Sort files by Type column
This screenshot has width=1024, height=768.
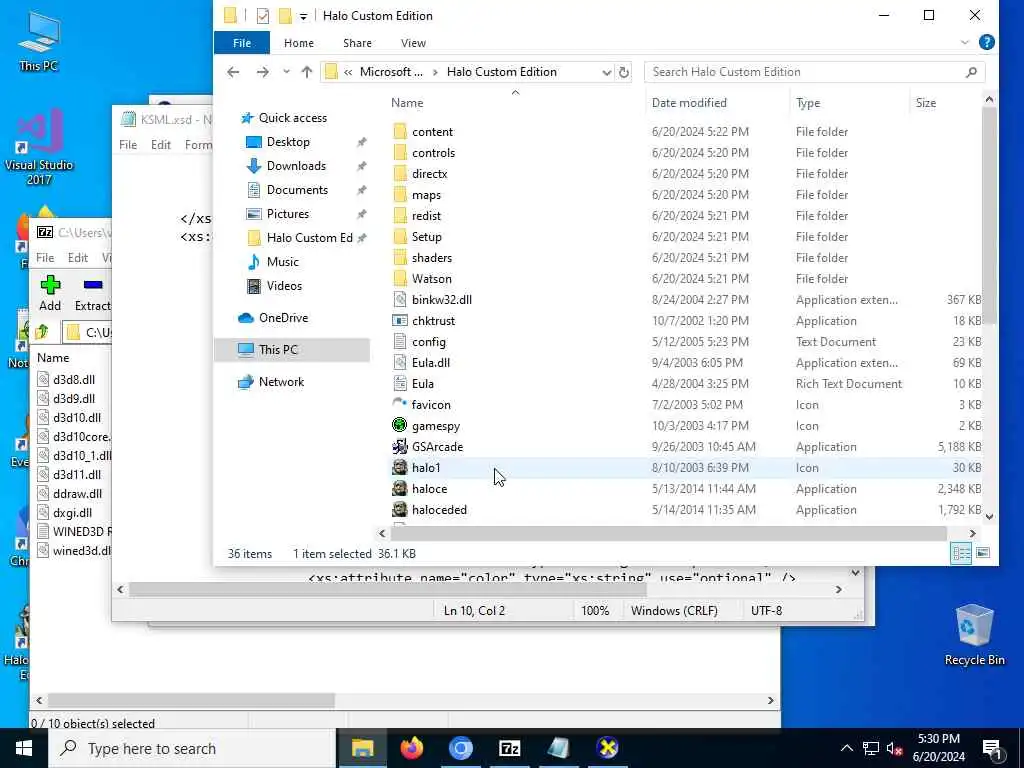pos(849,103)
